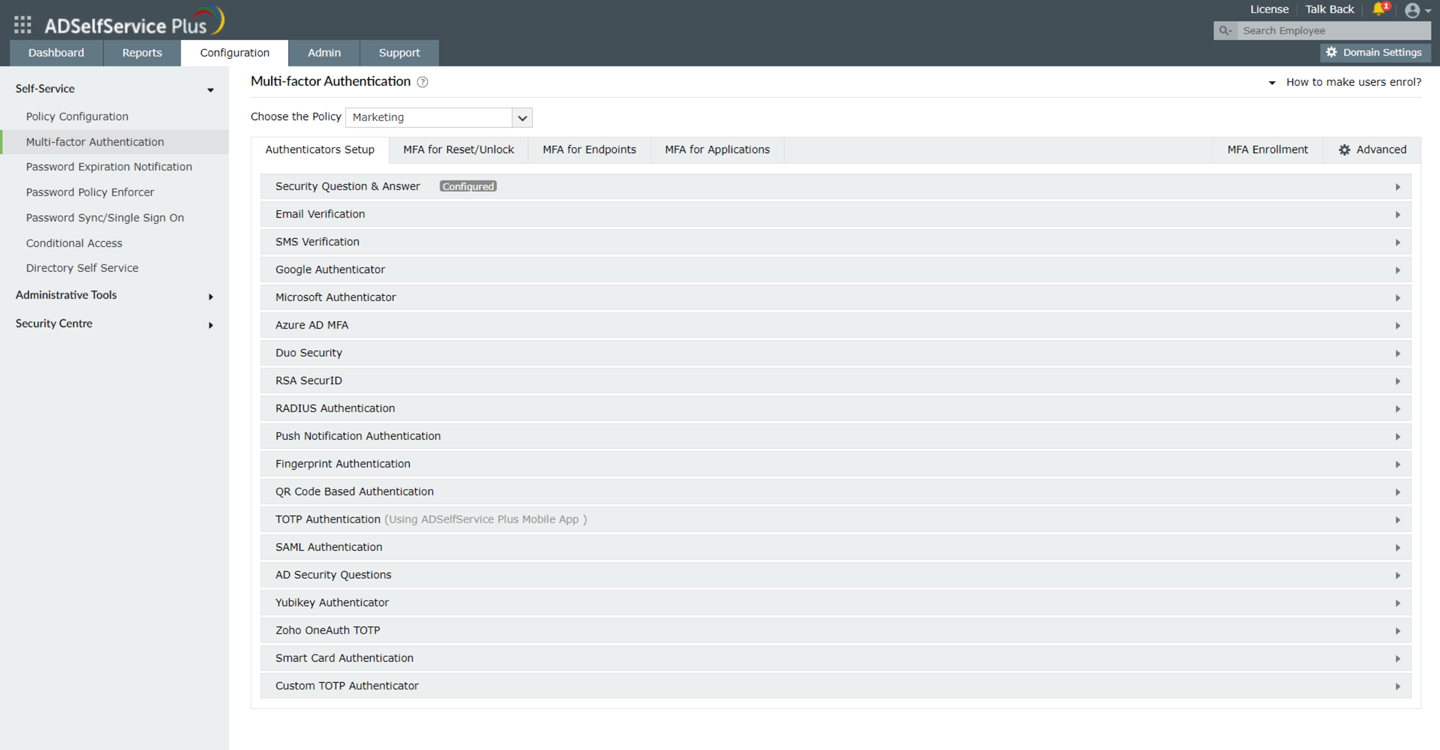Click 'How to make users enrol?' link

1353,82
